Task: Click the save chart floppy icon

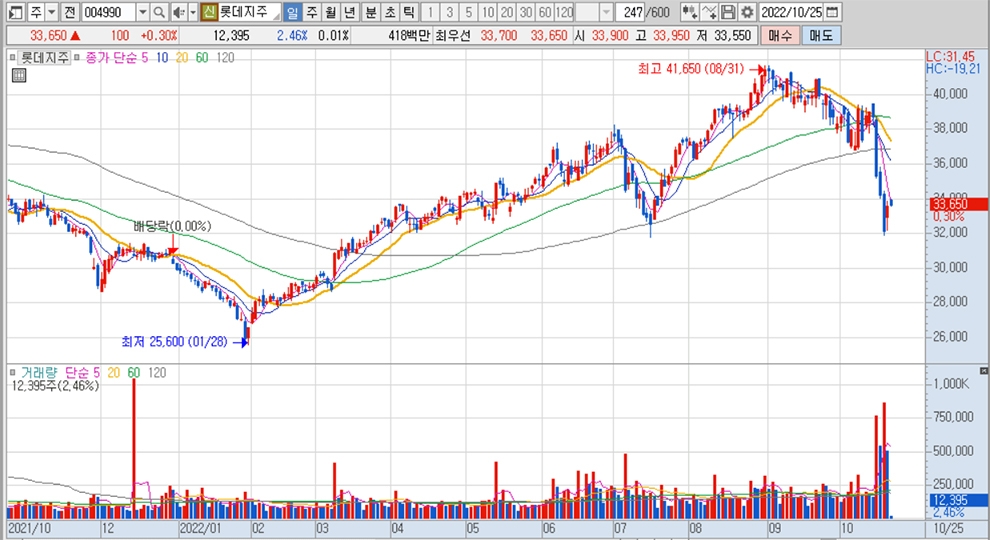Action: point(728,12)
